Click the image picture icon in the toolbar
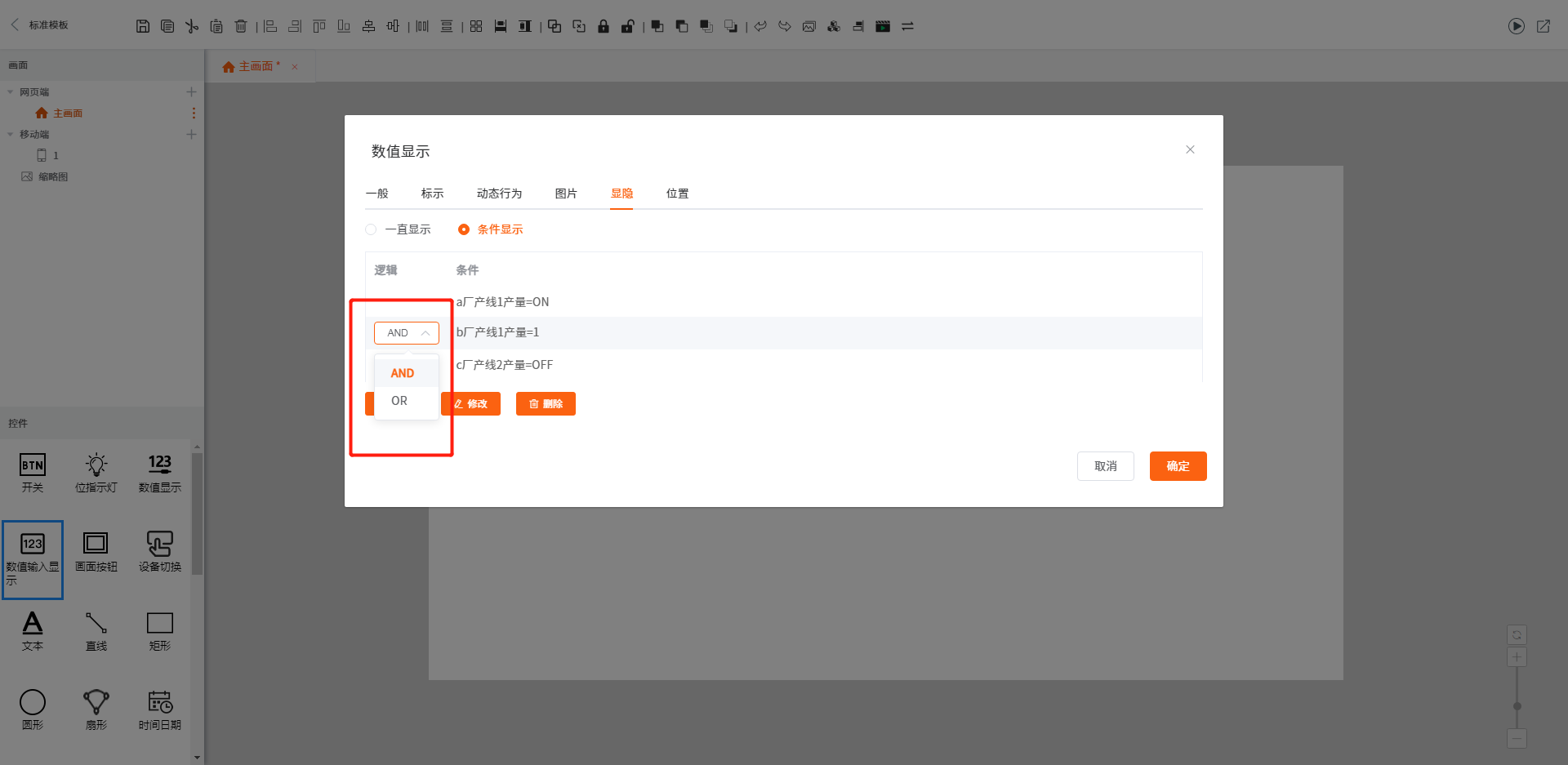Viewport: 1568px width, 765px height. [809, 26]
